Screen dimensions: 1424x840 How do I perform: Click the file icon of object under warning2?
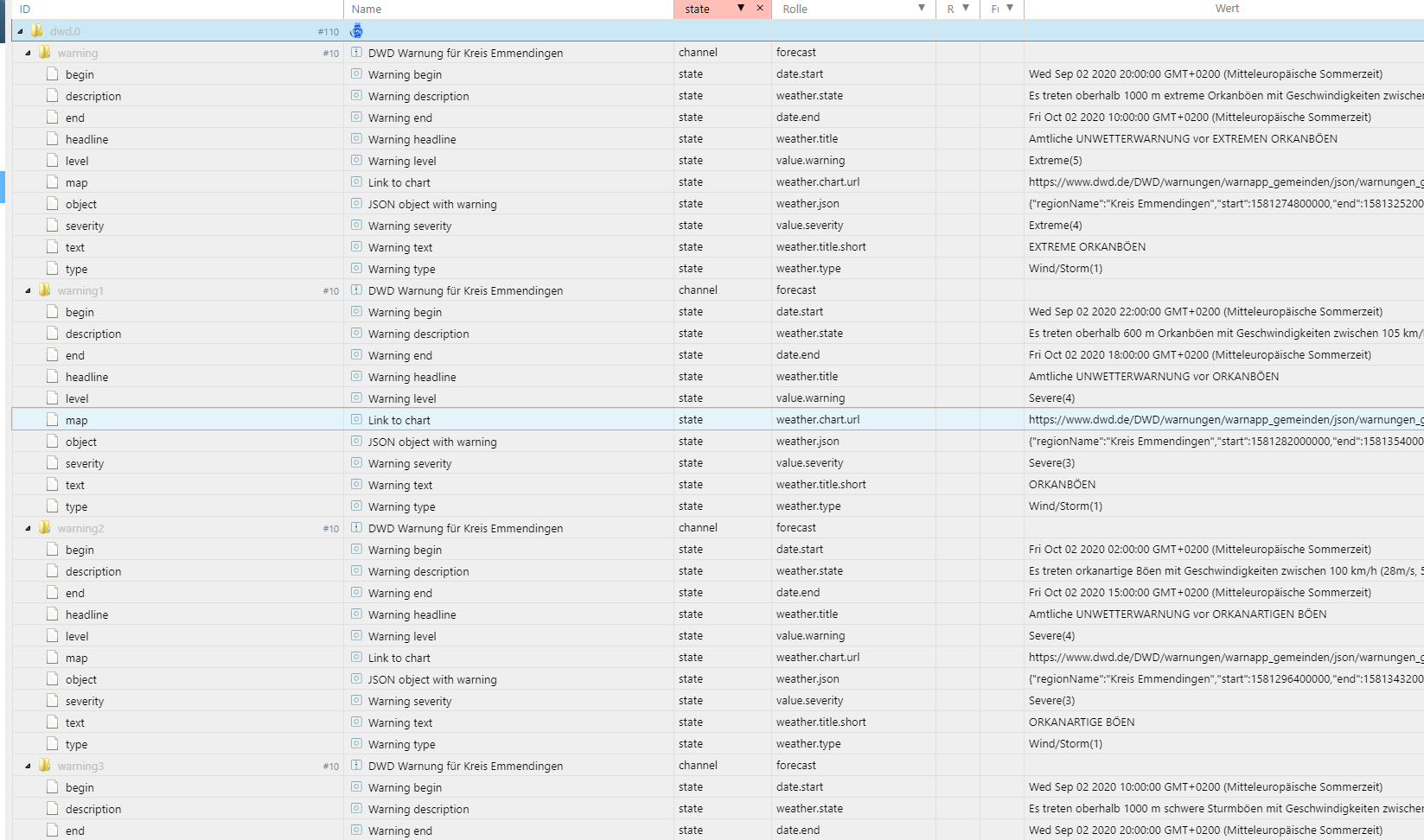(x=53, y=679)
